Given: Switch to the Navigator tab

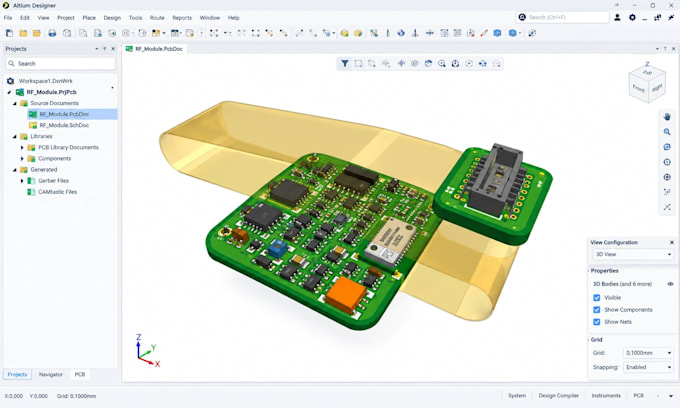Looking at the screenshot, I should pyautogui.click(x=51, y=374).
